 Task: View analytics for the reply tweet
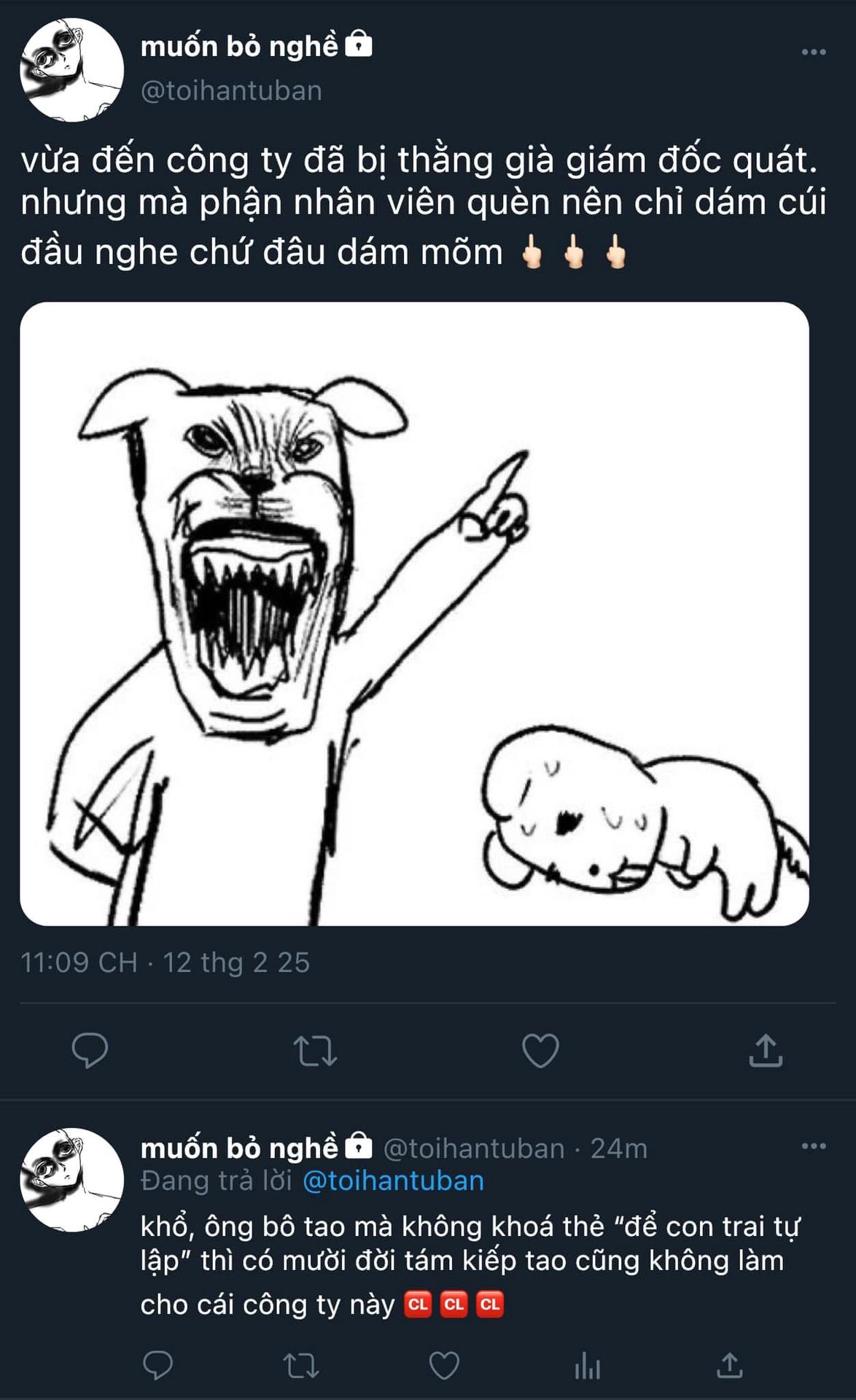587,1366
